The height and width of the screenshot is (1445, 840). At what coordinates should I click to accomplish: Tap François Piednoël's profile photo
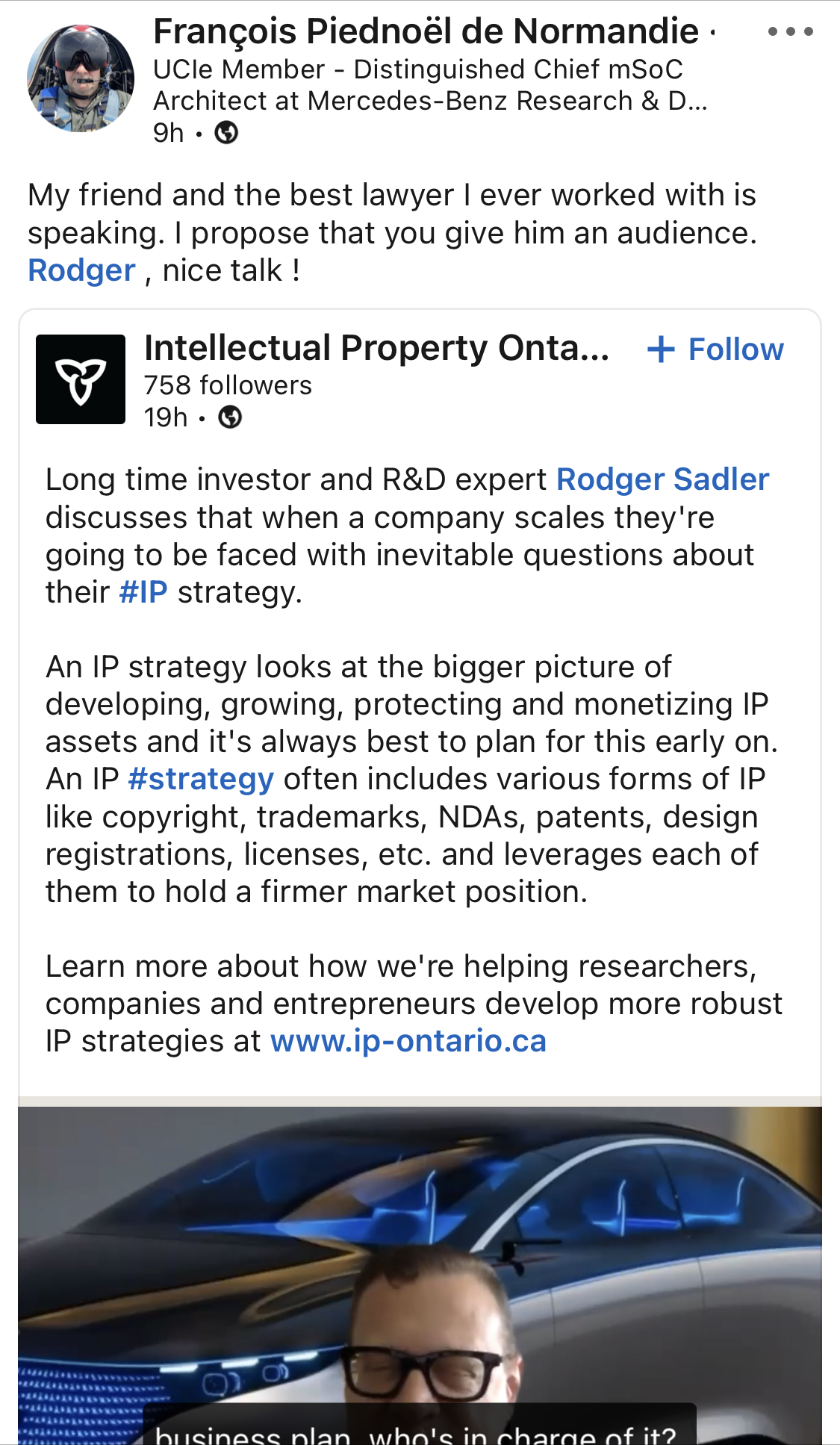[x=81, y=78]
